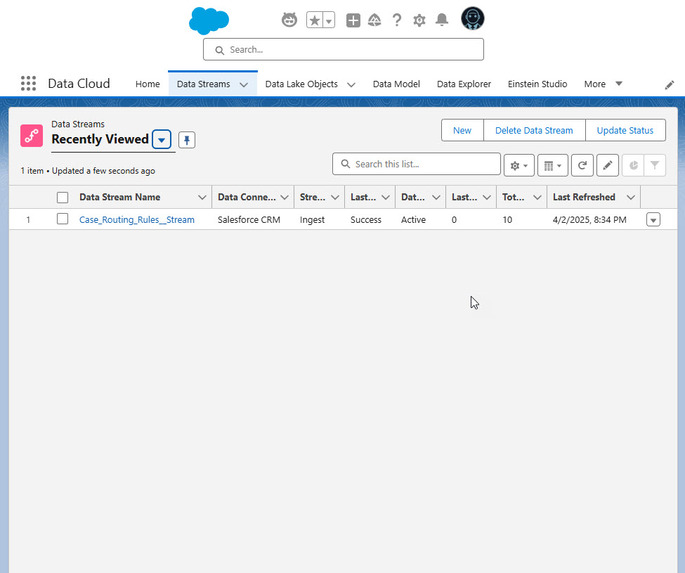Click the Data Cloud app name
685x573 pixels.
tap(79, 83)
